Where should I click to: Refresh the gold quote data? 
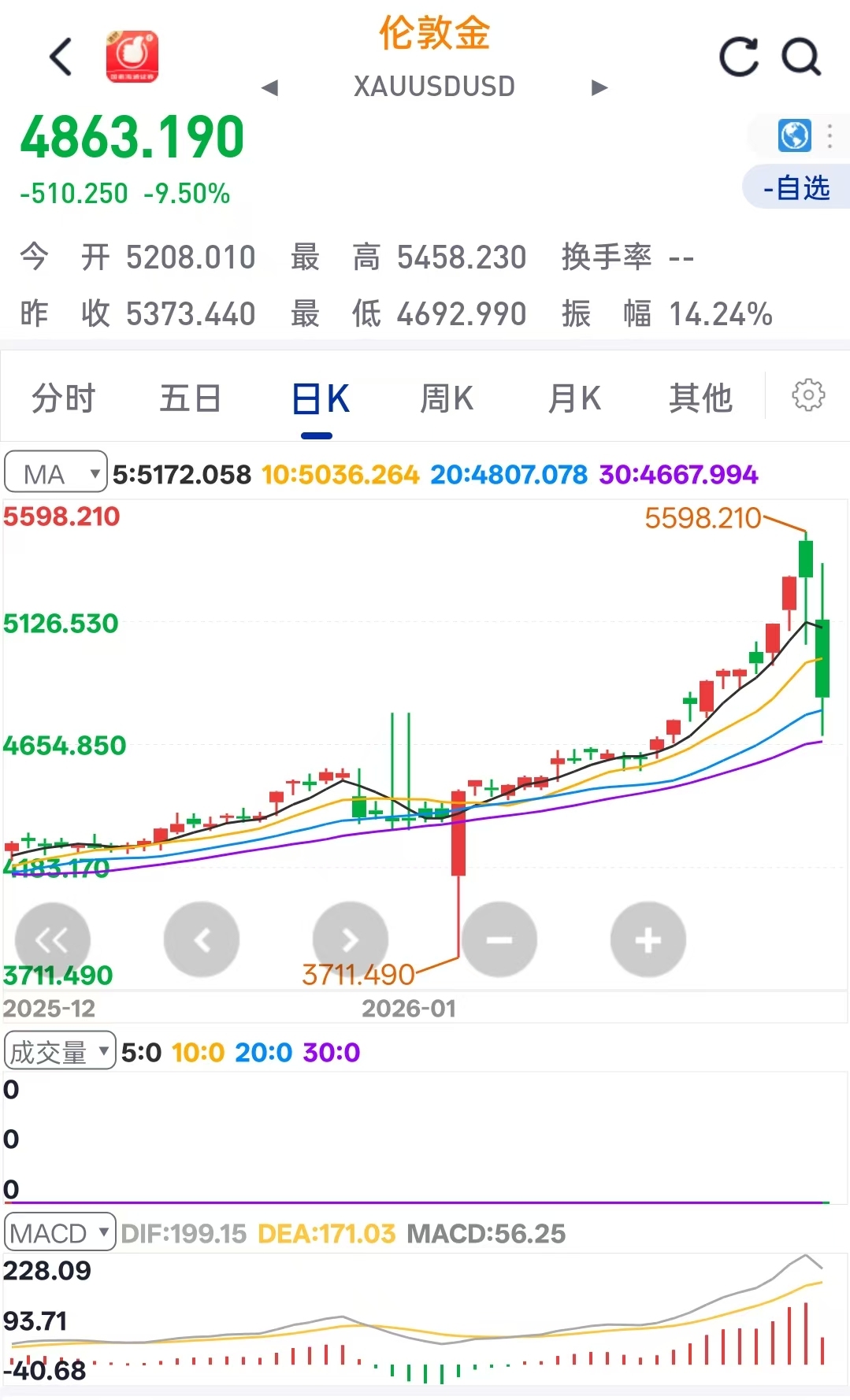[x=739, y=57]
